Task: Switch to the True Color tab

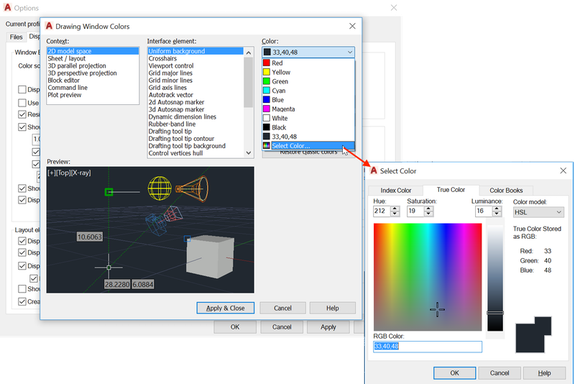Action: [x=451, y=190]
